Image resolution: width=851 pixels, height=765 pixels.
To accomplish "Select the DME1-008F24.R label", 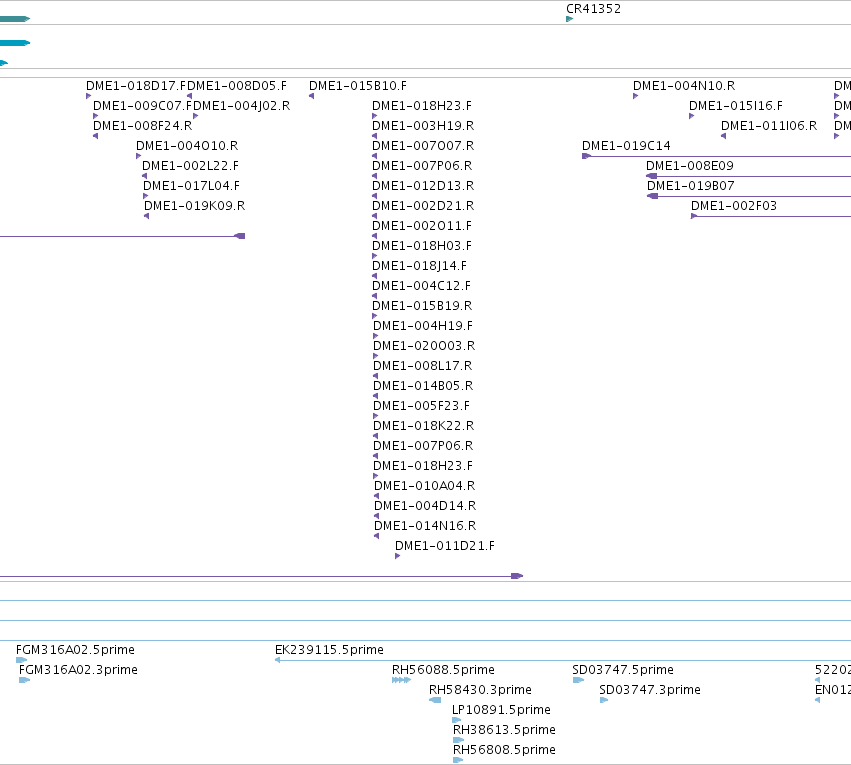I will pyautogui.click(x=142, y=126).
